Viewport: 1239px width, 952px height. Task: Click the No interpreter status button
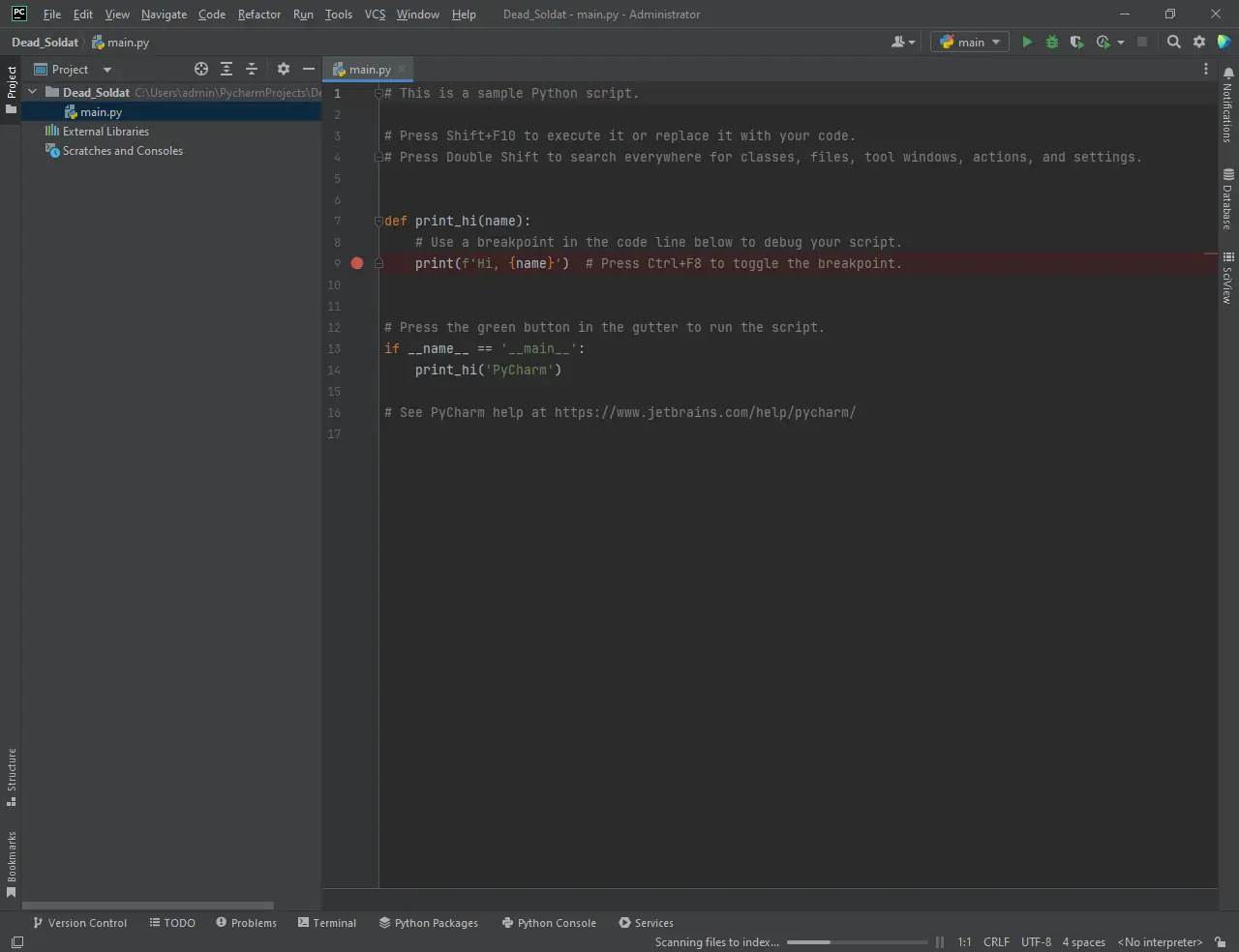click(x=1160, y=942)
